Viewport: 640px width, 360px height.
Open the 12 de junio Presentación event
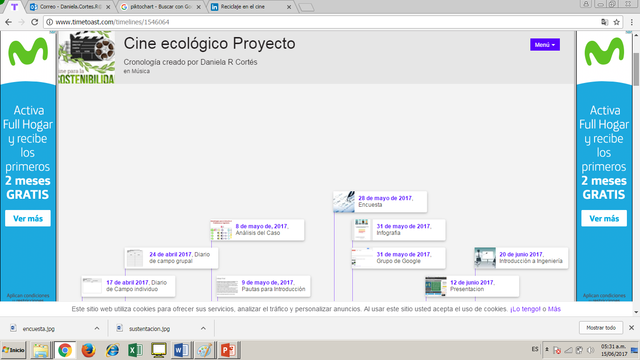click(x=472, y=286)
